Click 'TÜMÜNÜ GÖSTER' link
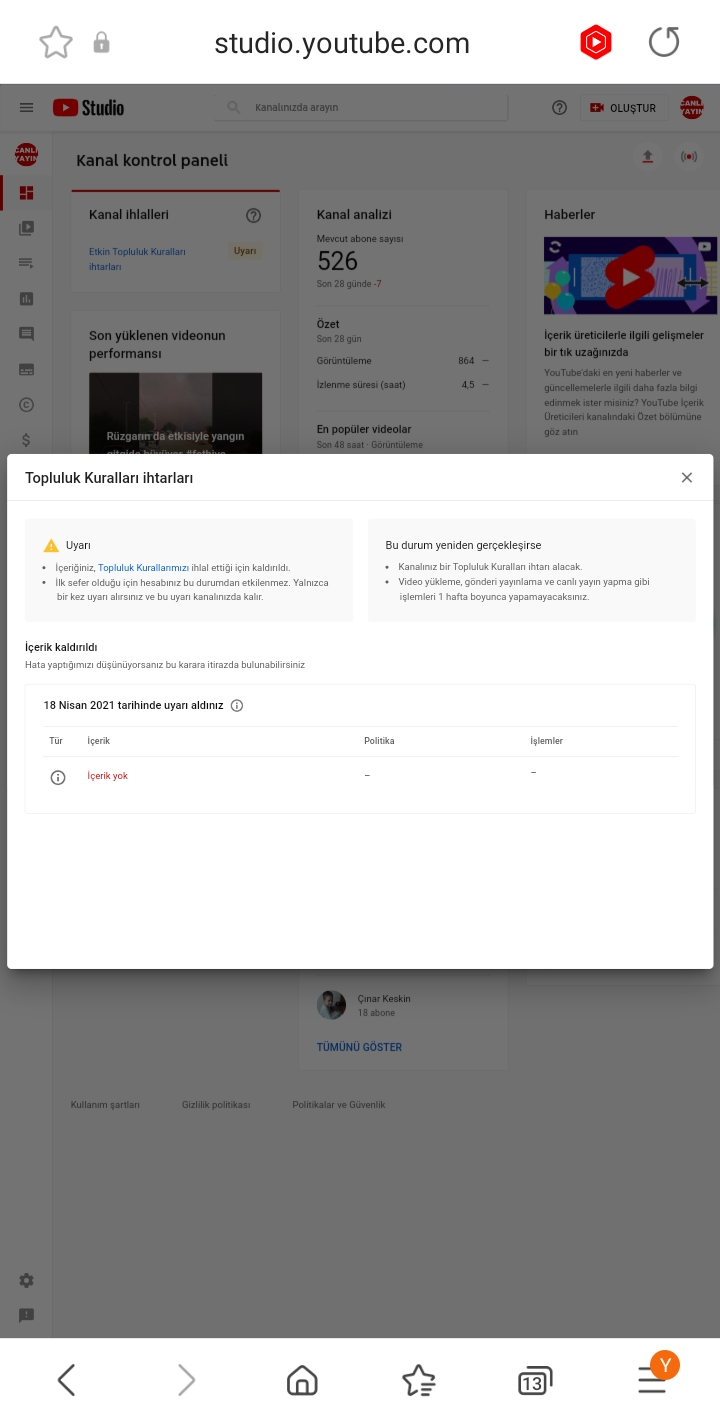This screenshot has height=1422, width=720. (x=359, y=1047)
